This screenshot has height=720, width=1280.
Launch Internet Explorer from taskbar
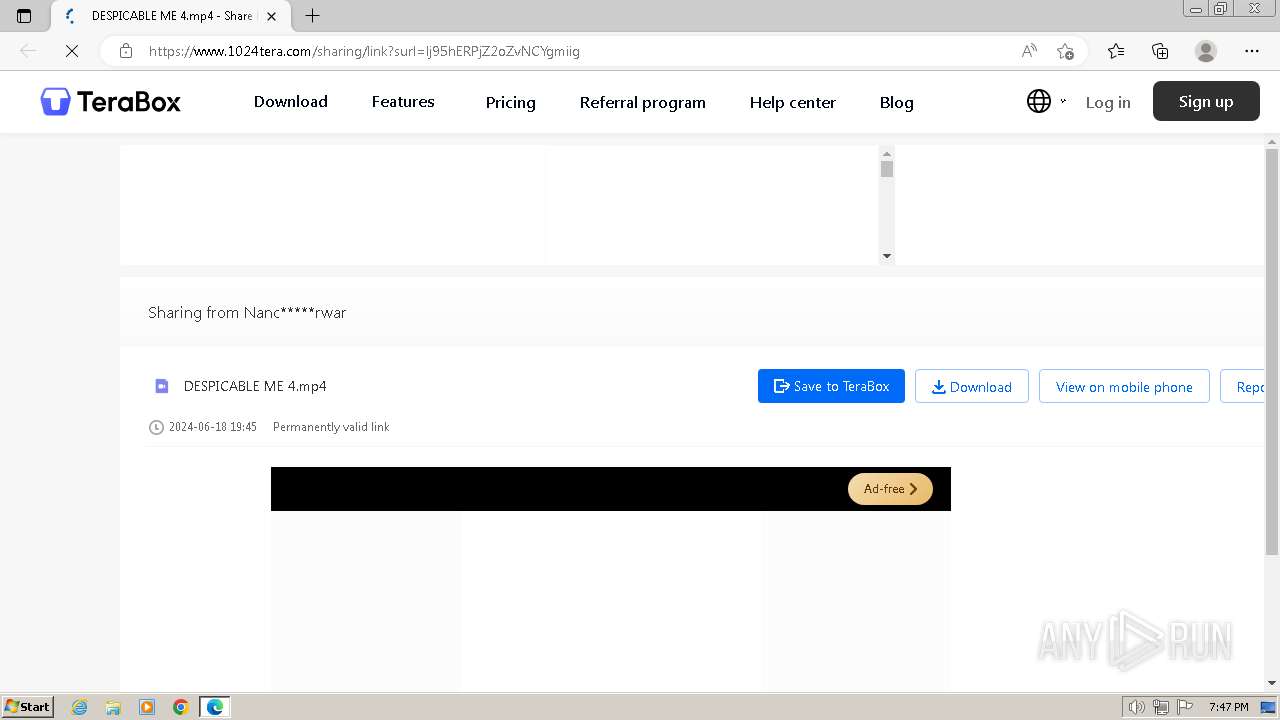[x=80, y=707]
